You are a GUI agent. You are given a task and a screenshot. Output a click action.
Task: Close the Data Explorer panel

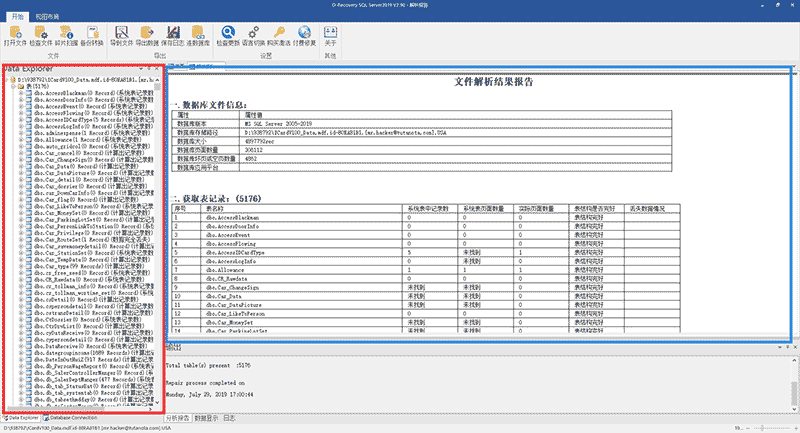pyautogui.click(x=157, y=68)
